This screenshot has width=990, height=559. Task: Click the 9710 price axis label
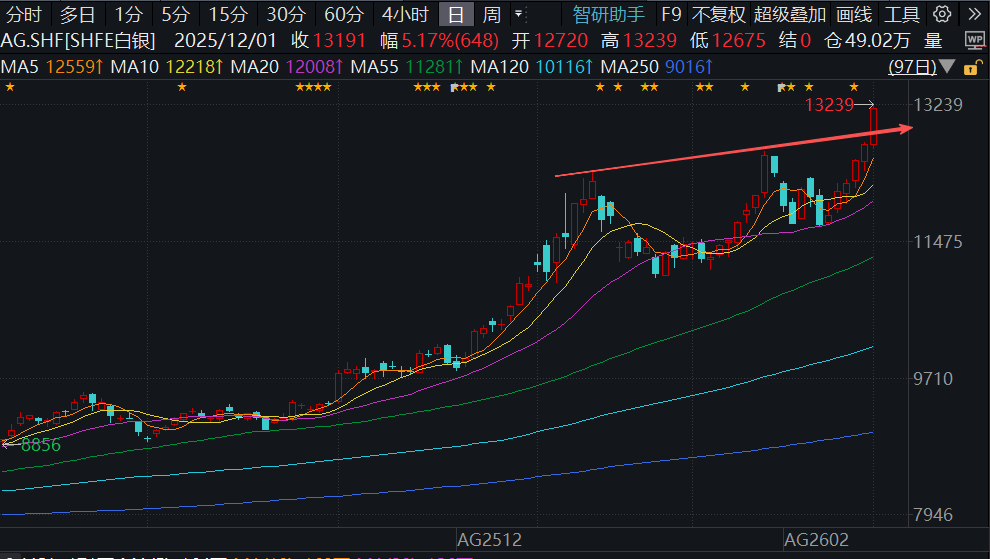pyautogui.click(x=933, y=379)
